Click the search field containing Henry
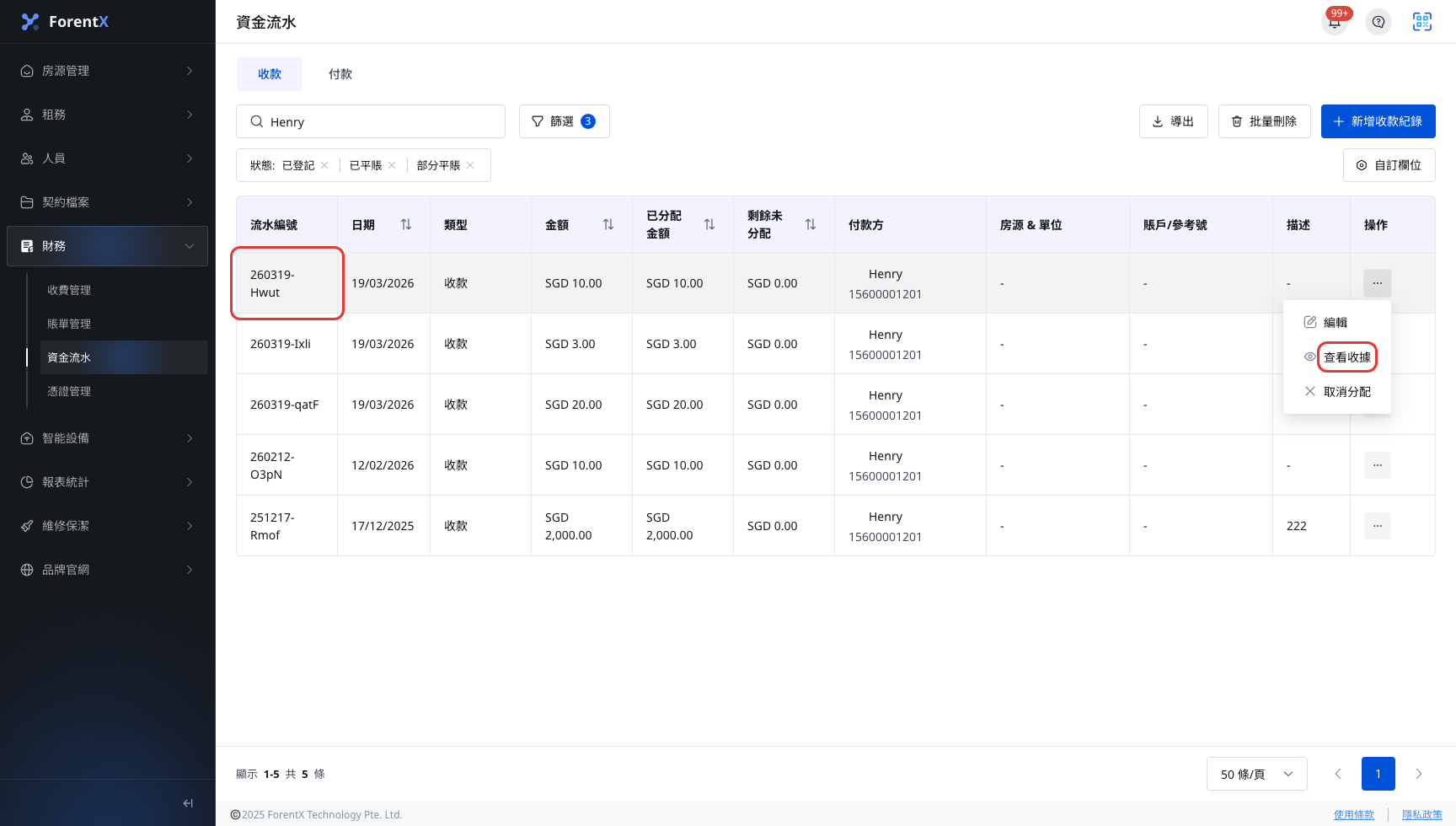The image size is (1456, 826). click(371, 121)
